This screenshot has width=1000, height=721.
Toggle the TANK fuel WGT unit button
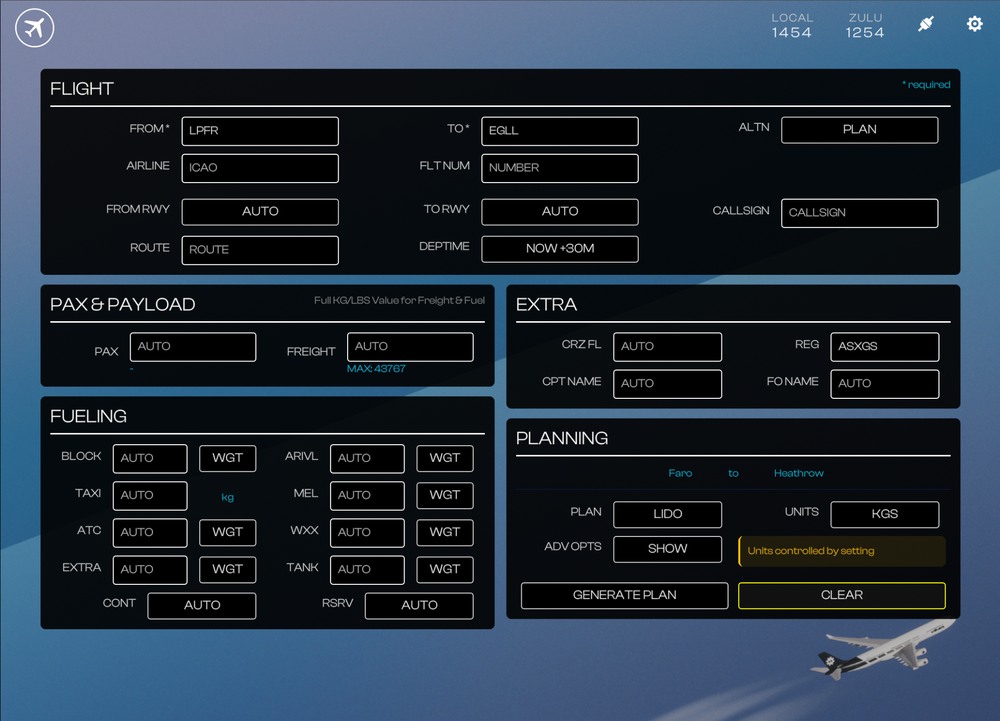click(445, 569)
